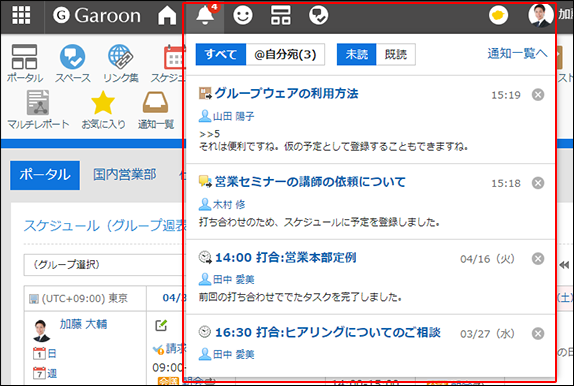Open the application grid menu

tap(21, 15)
